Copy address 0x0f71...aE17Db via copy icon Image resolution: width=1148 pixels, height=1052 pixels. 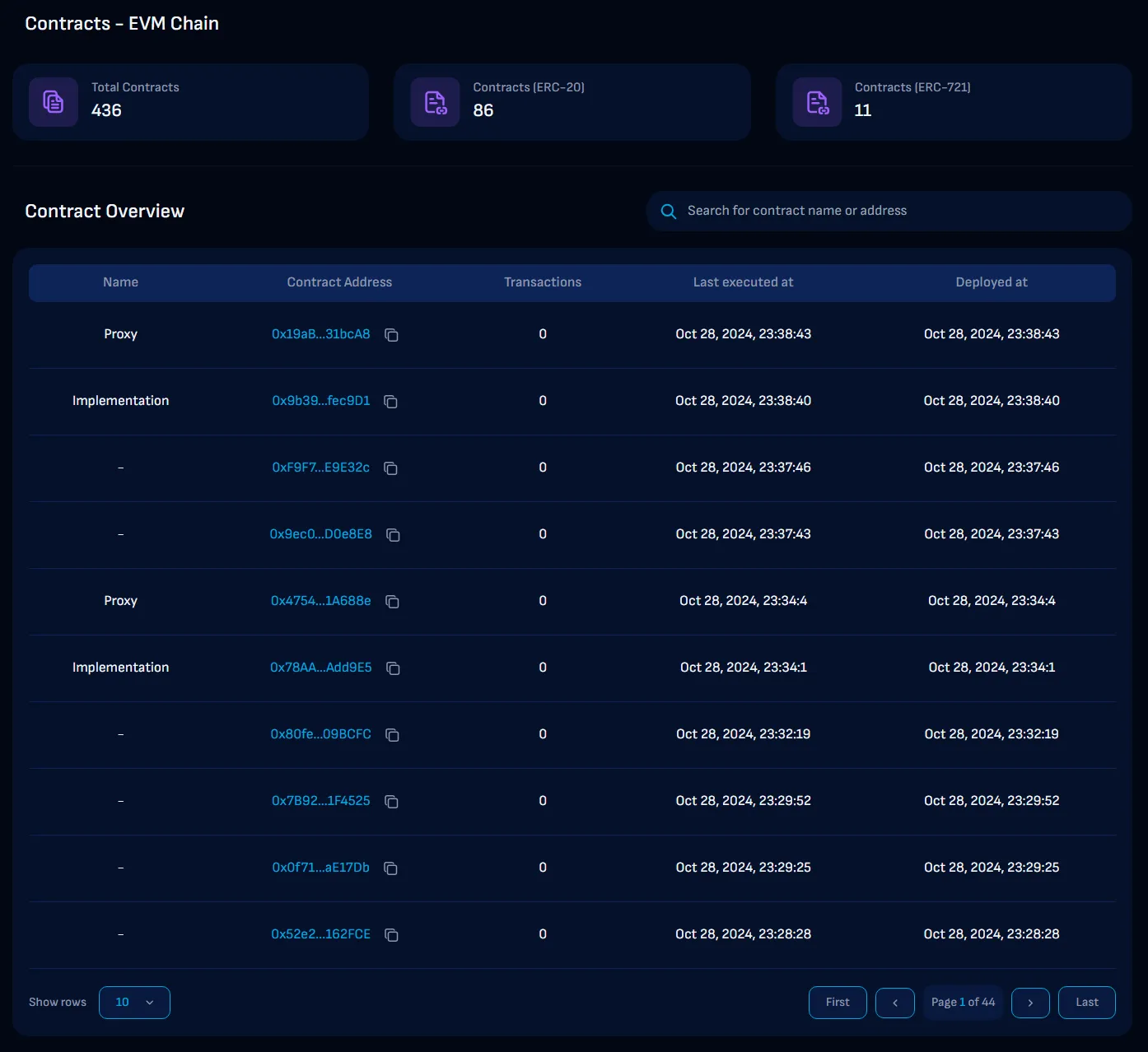click(391, 868)
